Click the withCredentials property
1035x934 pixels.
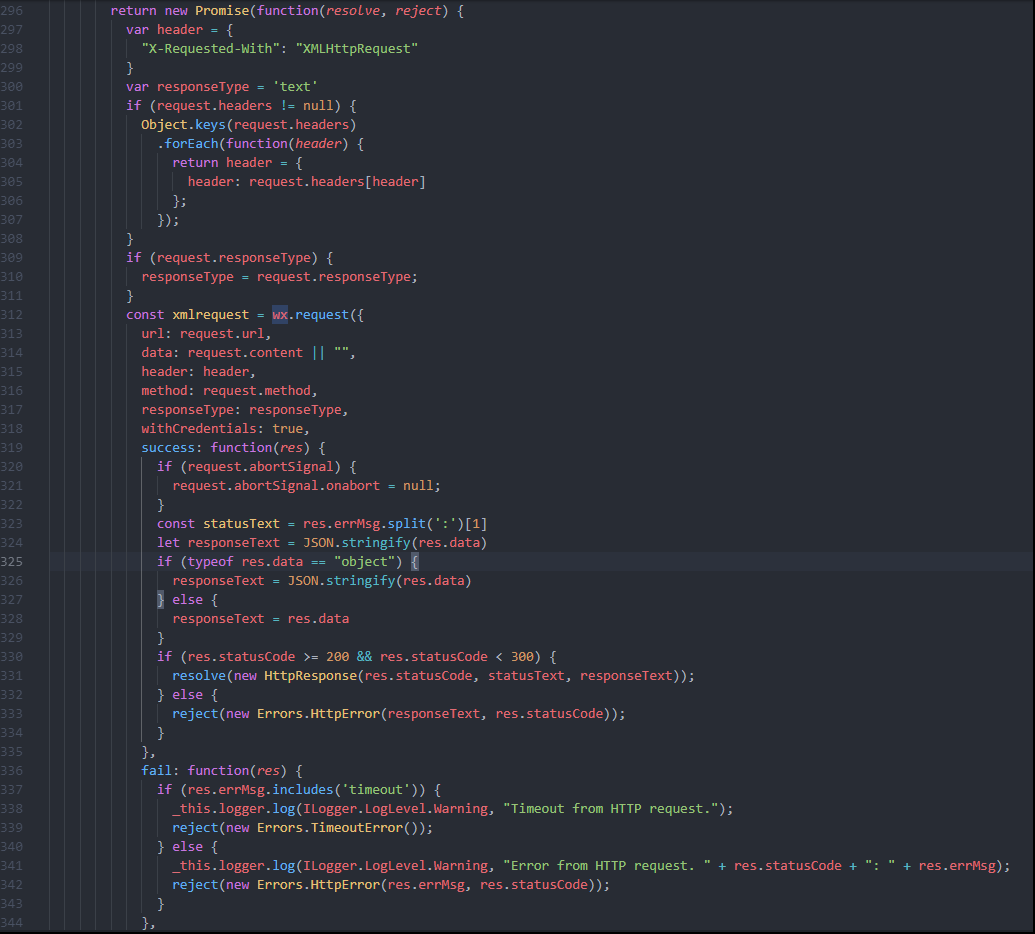click(x=199, y=429)
